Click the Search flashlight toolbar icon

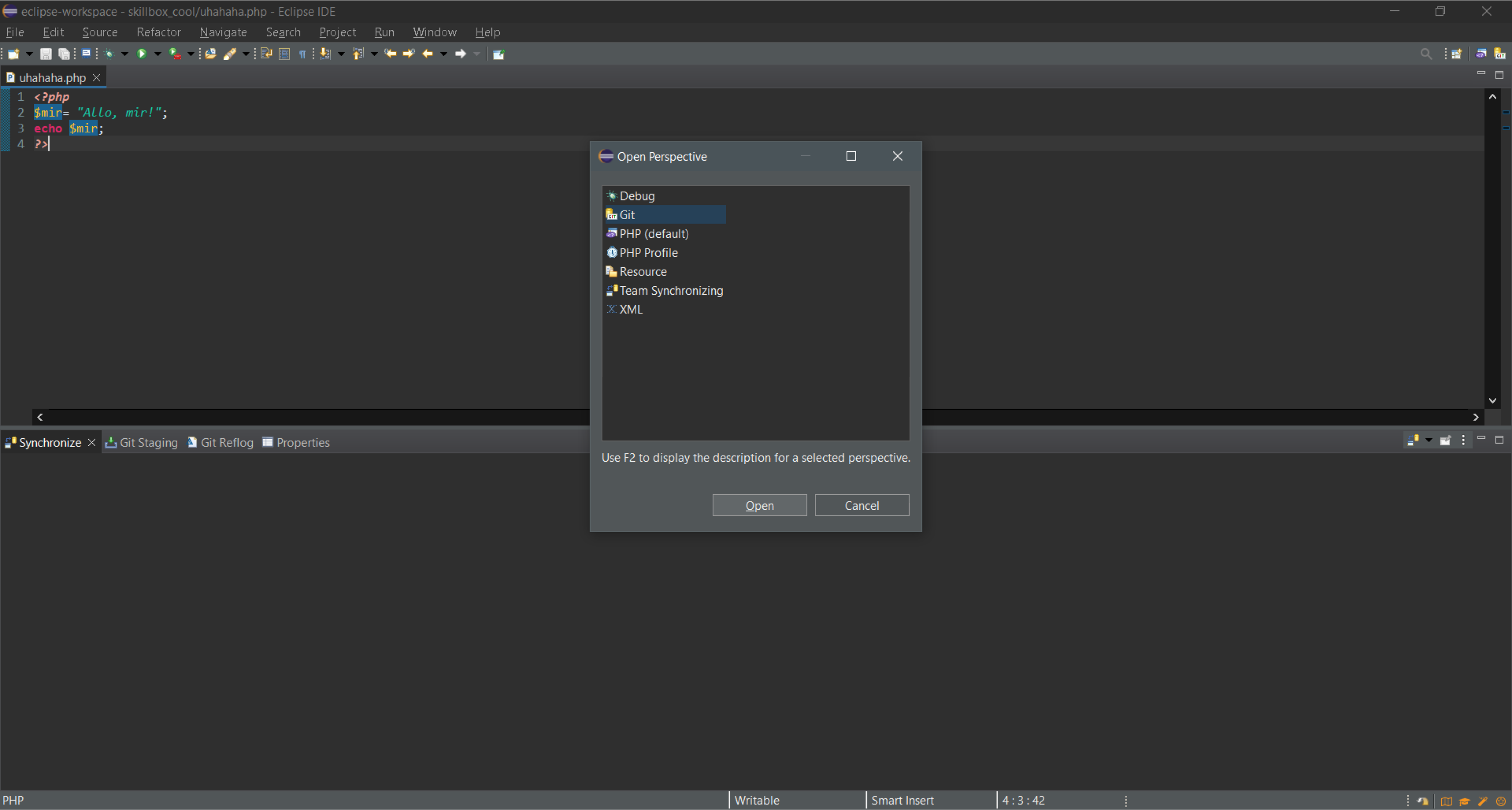pos(230,54)
